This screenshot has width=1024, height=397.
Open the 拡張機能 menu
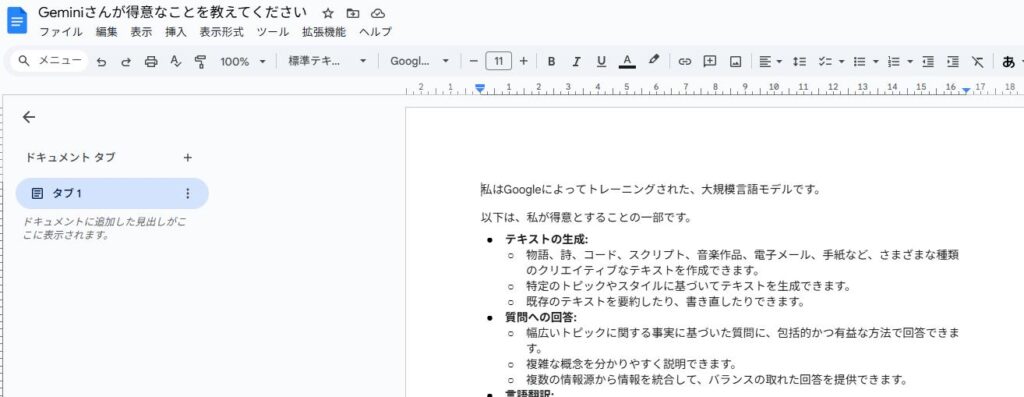point(324,32)
